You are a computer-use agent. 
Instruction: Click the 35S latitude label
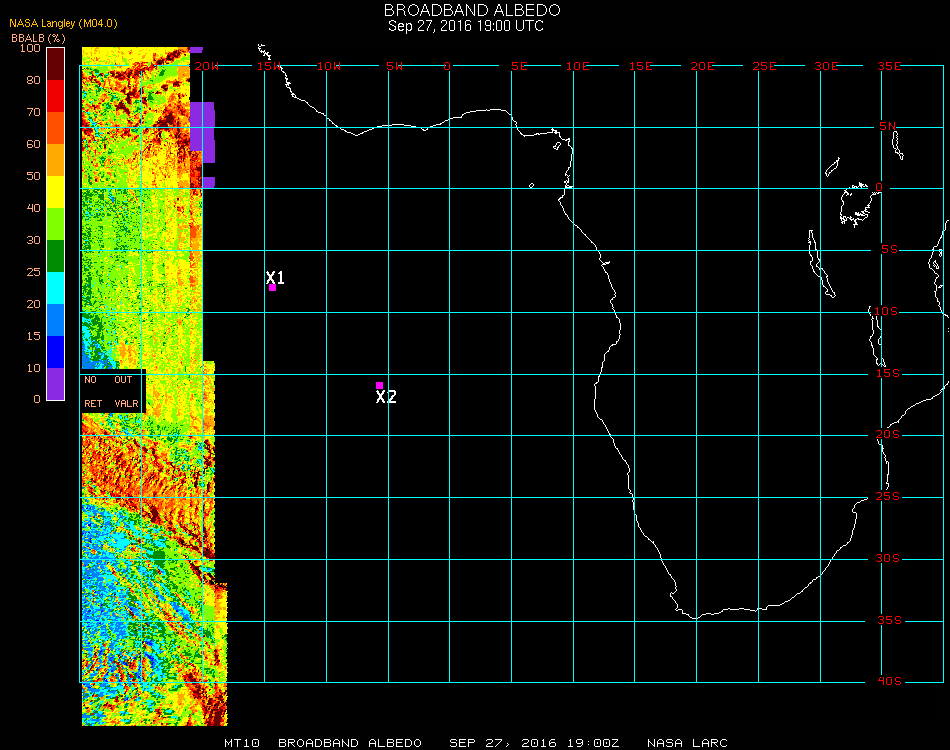(889, 620)
